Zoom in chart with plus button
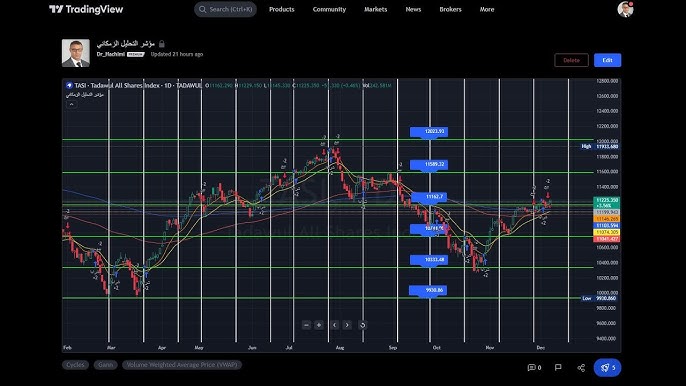This screenshot has height=386, width=686. click(319, 325)
